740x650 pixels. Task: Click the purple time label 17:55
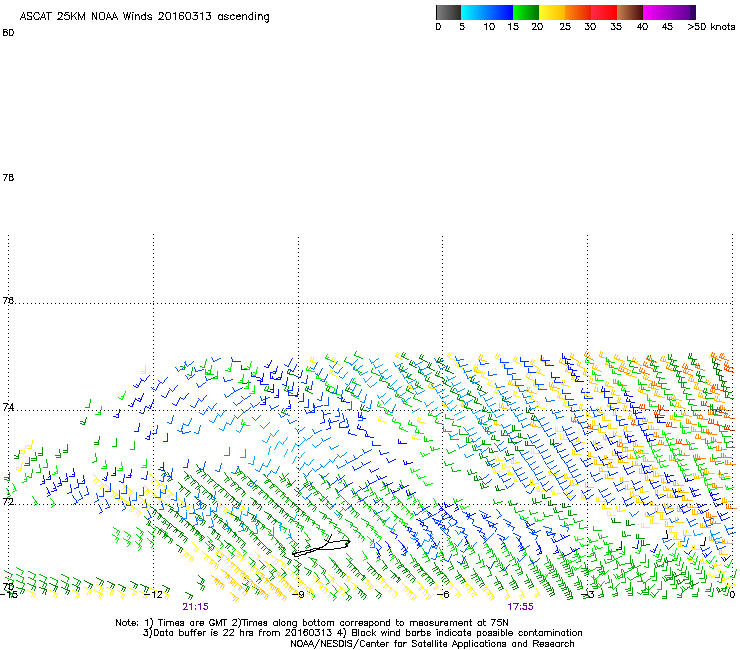[x=521, y=607]
